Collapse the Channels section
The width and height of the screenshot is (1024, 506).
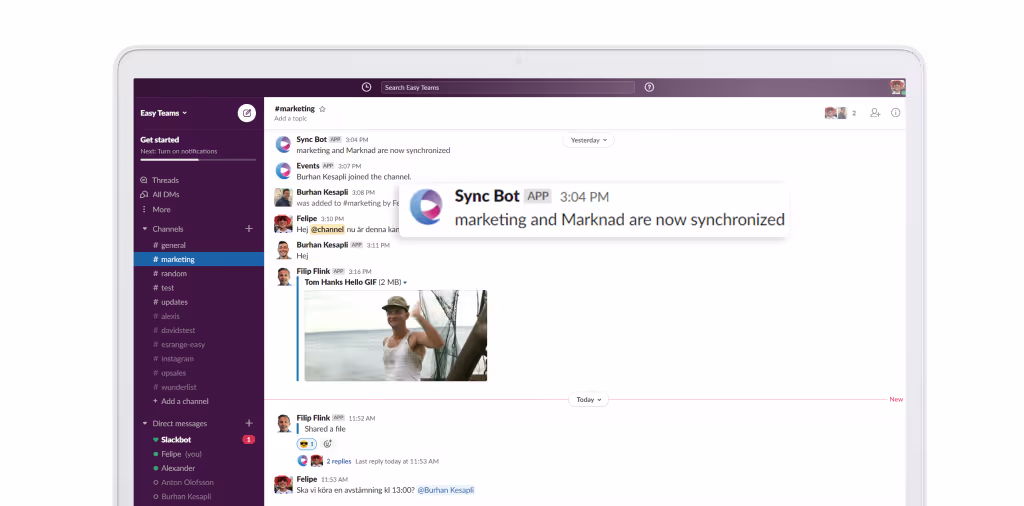[145, 229]
